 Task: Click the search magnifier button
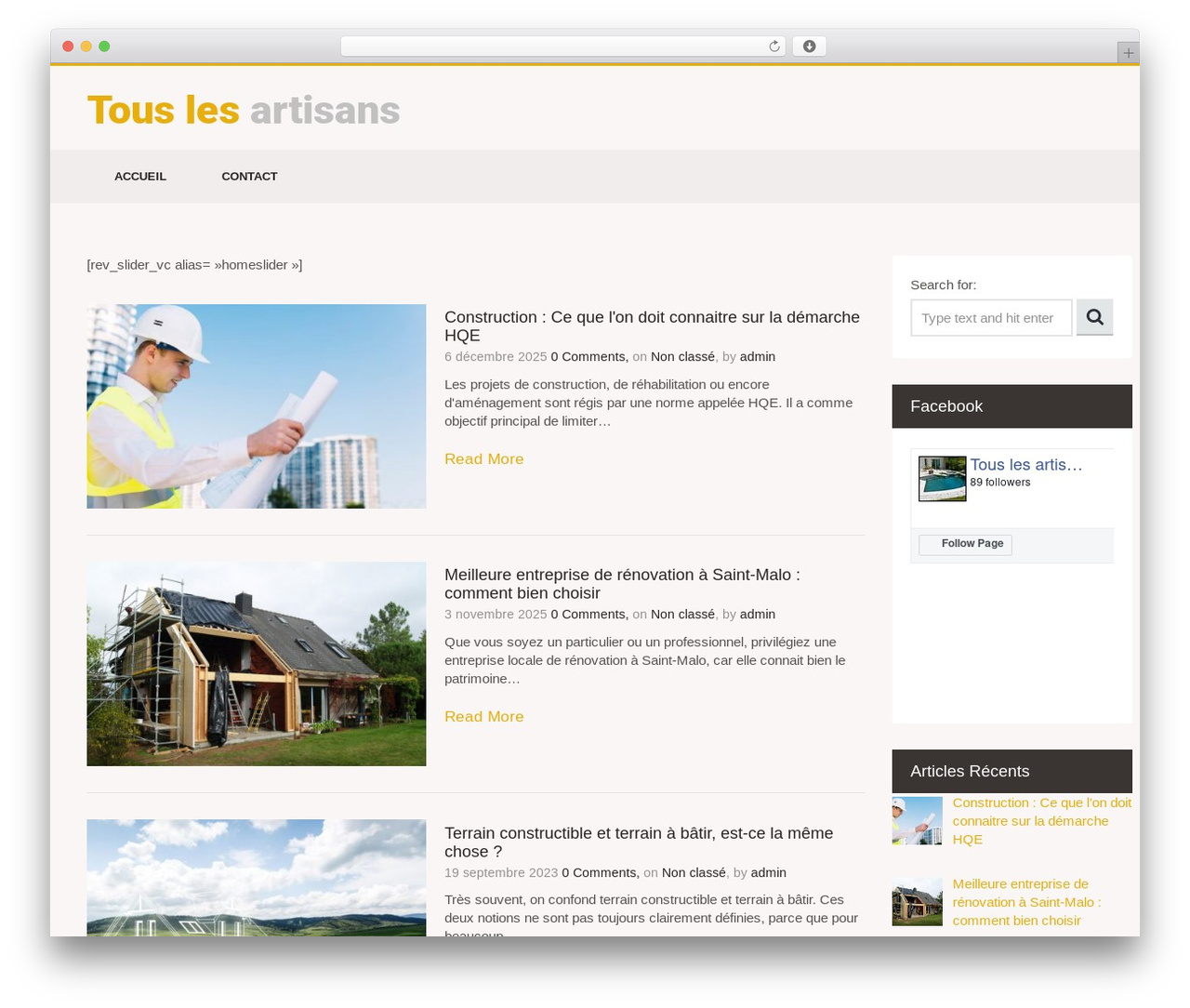1094,317
